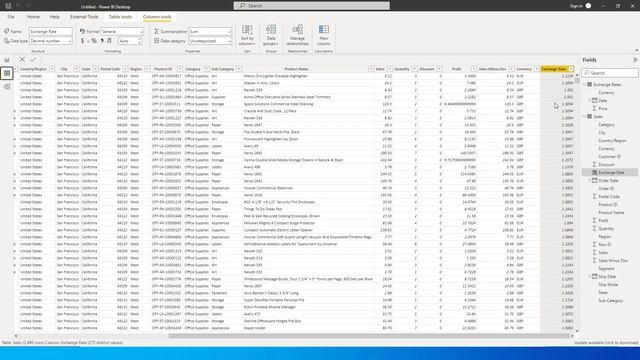
Task: Open Sort by column menu
Action: (247, 35)
